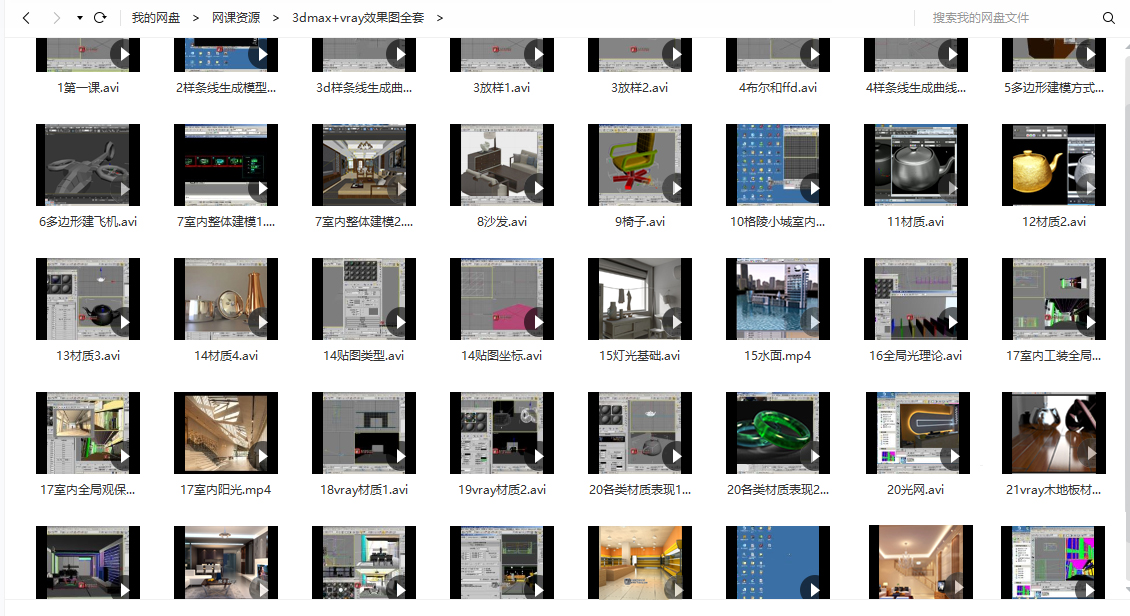The width and height of the screenshot is (1130, 616).
Task: Open 10格陵小城室内 video thumbnail
Action: point(778,165)
